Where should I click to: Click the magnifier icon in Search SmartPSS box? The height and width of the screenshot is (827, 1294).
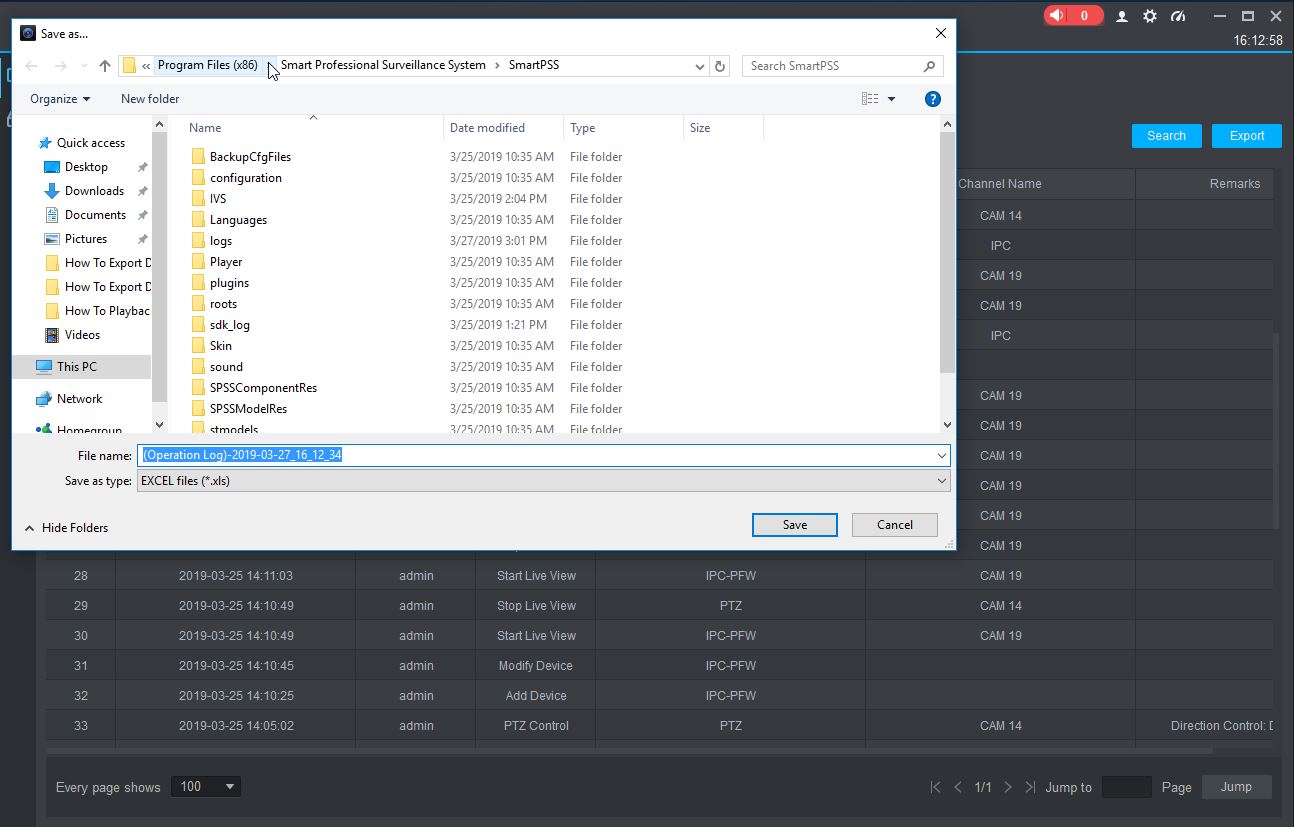click(x=929, y=65)
